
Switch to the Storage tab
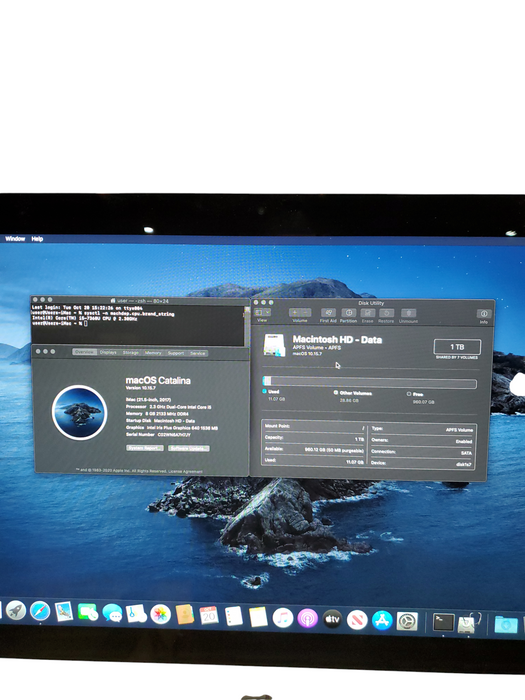pyautogui.click(x=131, y=353)
